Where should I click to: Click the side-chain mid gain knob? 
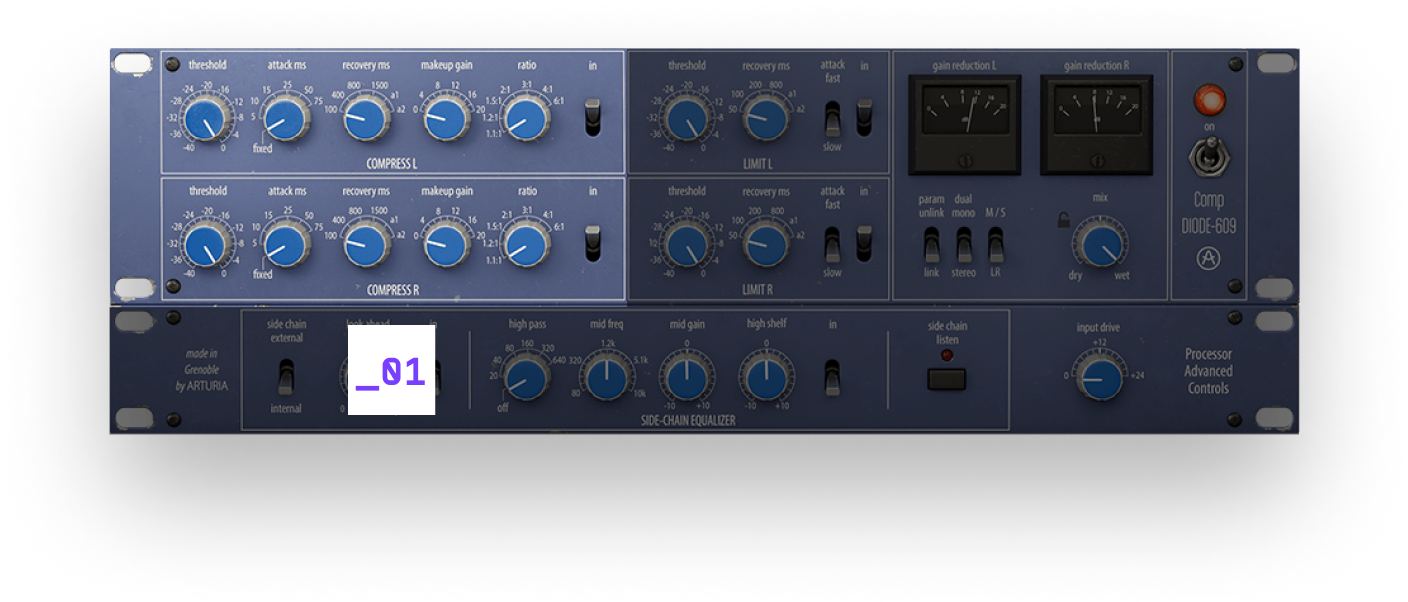point(687,379)
